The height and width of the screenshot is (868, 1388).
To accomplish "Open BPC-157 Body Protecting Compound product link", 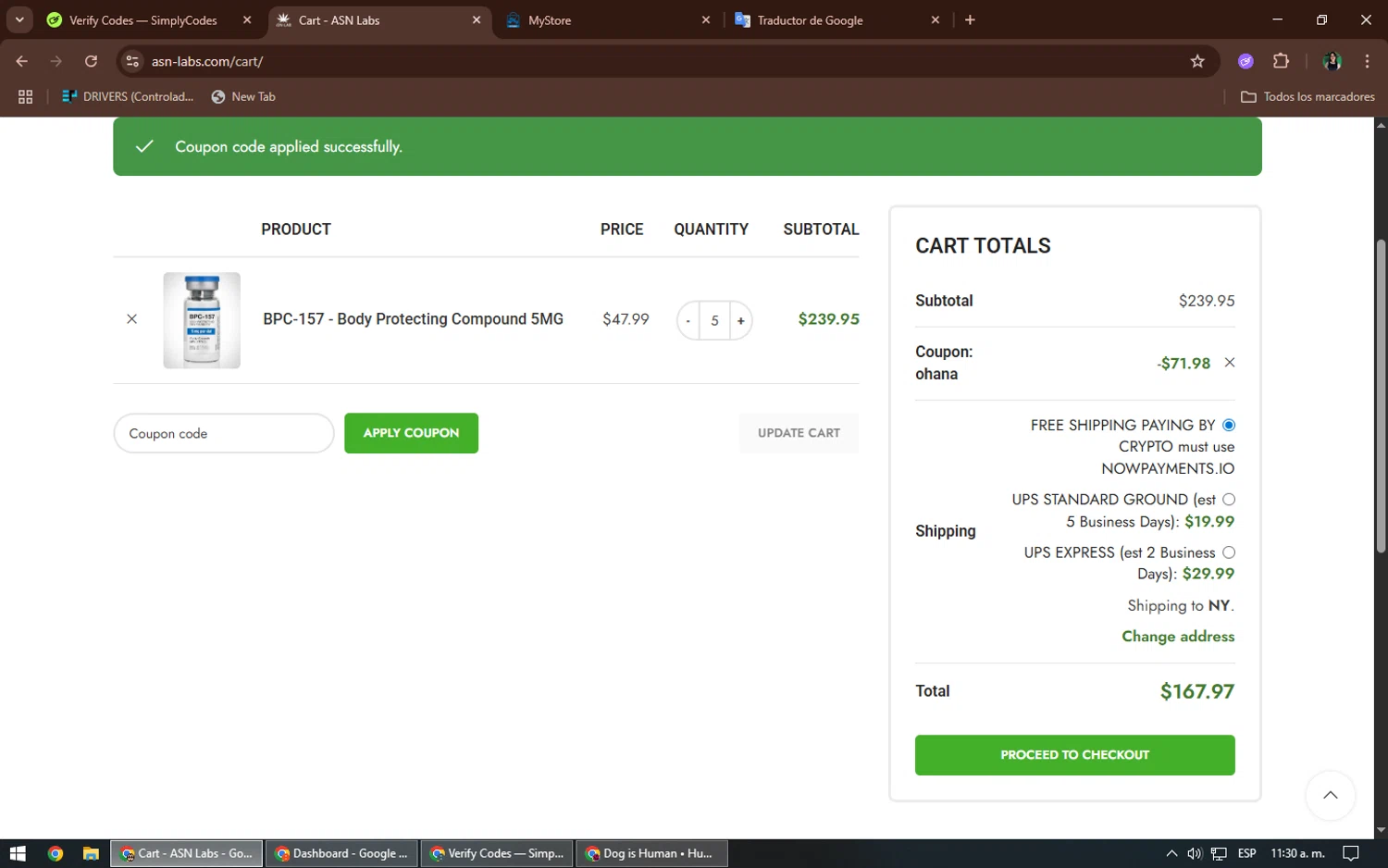I will coord(413,319).
